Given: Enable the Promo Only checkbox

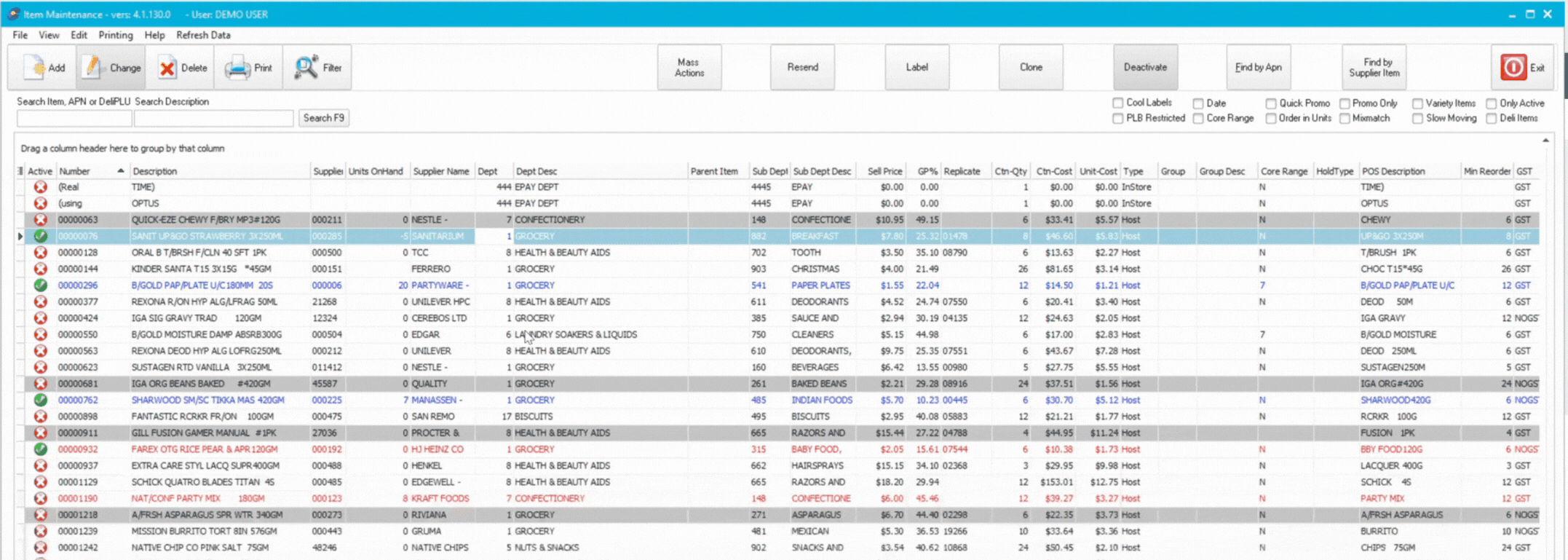Looking at the screenshot, I should point(1345,103).
